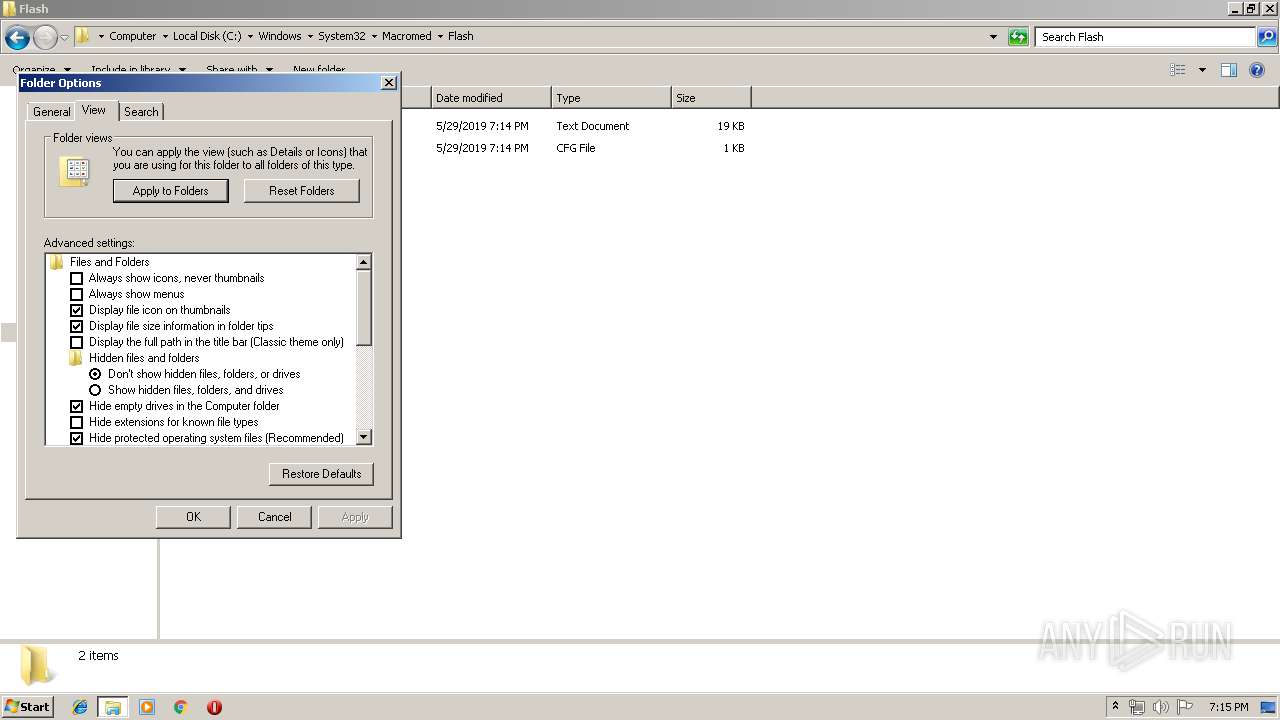1280x720 pixels.
Task: Click the advanced settings scroll up arrow
Action: coord(364,262)
